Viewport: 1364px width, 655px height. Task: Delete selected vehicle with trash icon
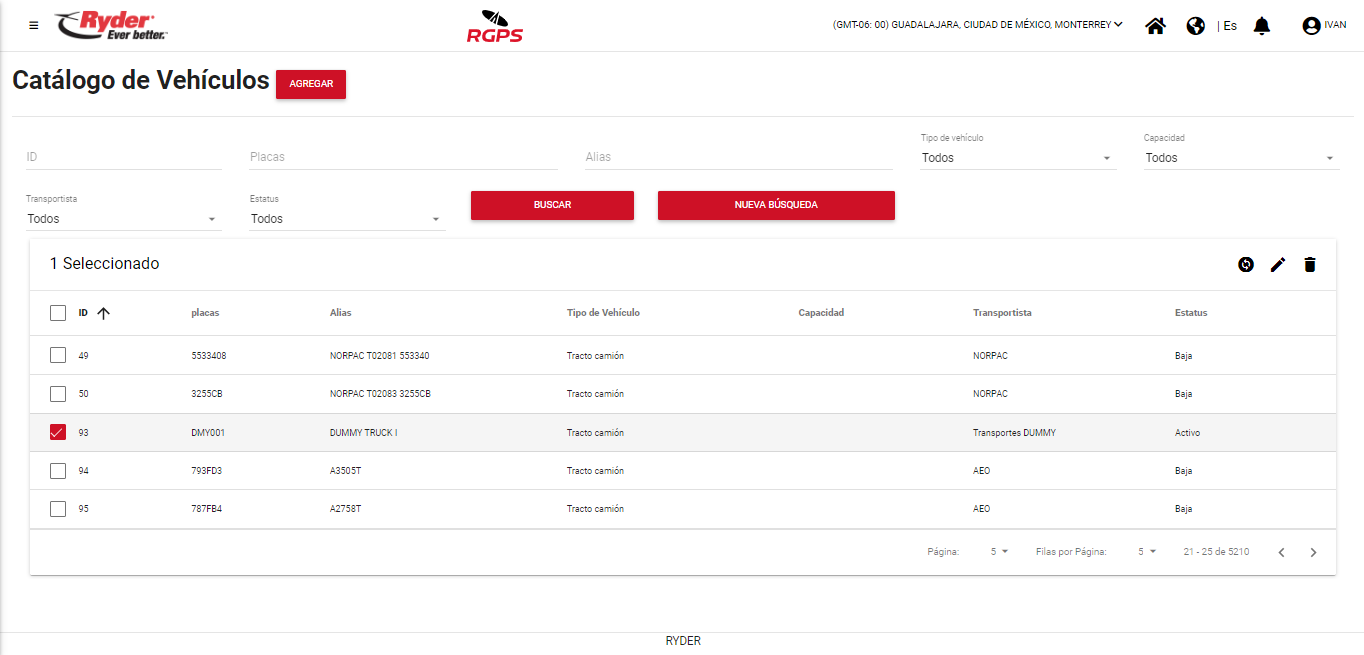point(1310,264)
